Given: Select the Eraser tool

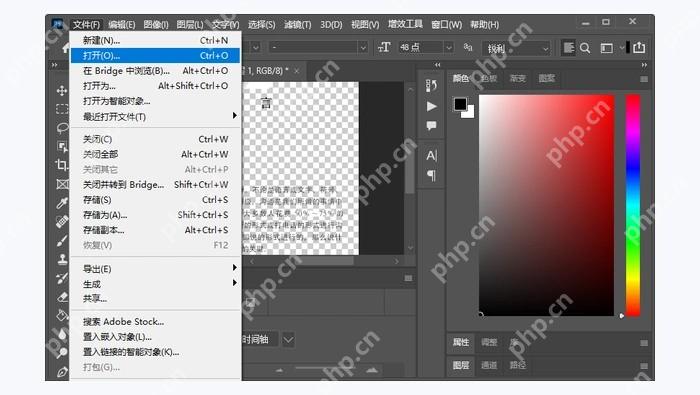Looking at the screenshot, I should tap(62, 297).
